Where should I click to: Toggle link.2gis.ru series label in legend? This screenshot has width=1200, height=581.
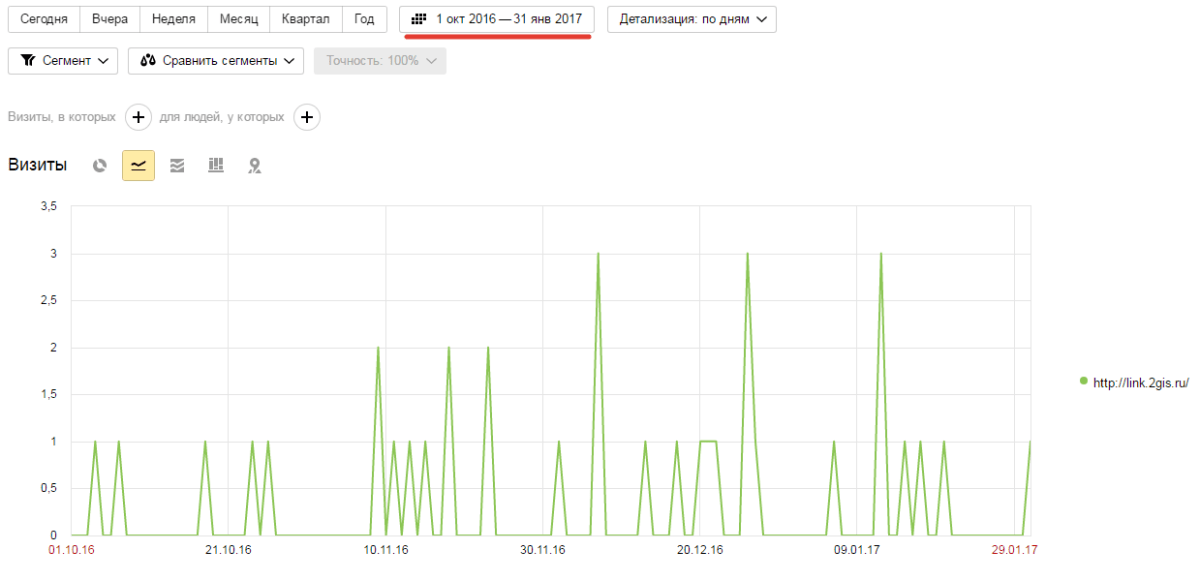point(1140,382)
